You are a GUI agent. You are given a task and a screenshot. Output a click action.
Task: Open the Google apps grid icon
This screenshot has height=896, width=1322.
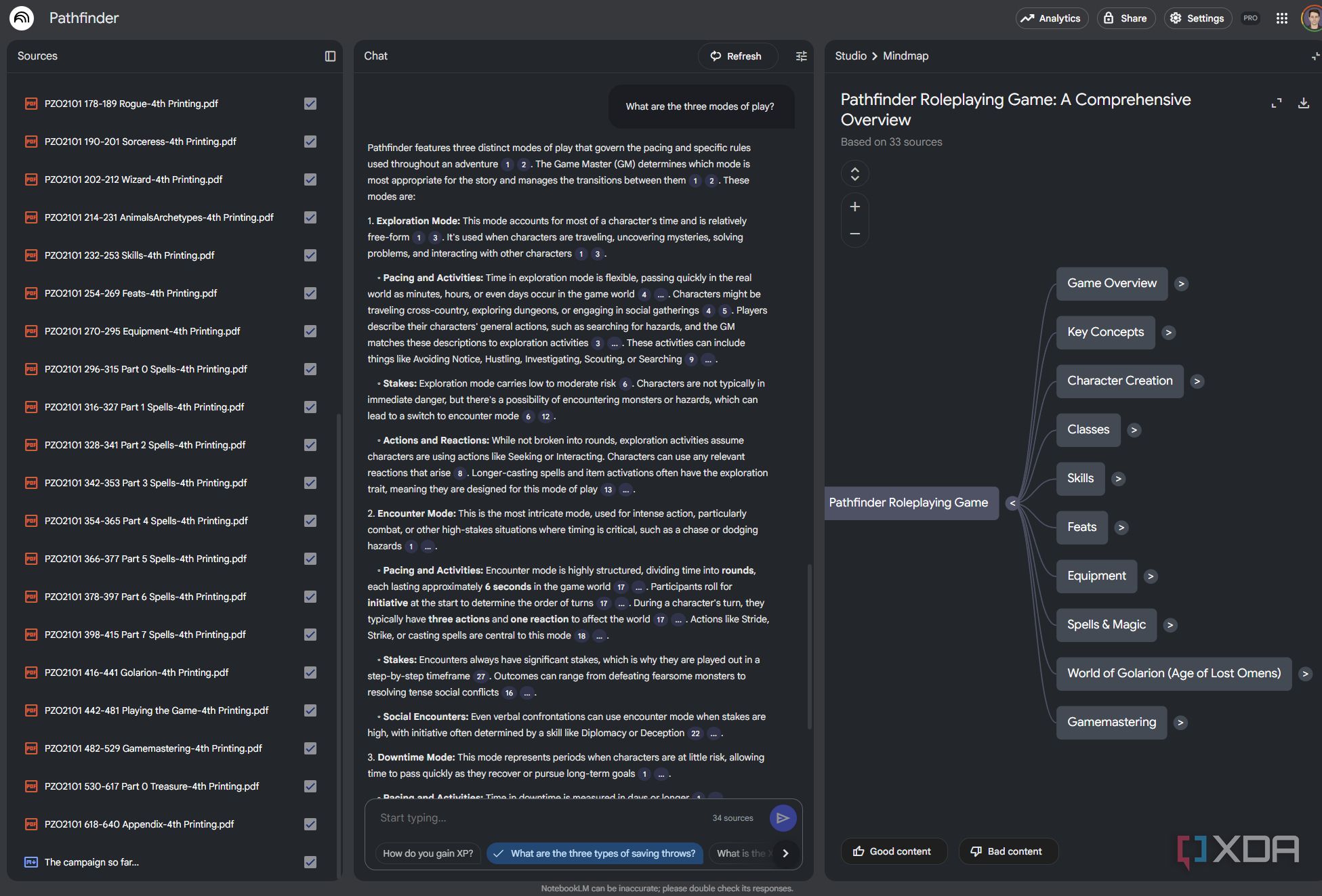[x=1281, y=18]
